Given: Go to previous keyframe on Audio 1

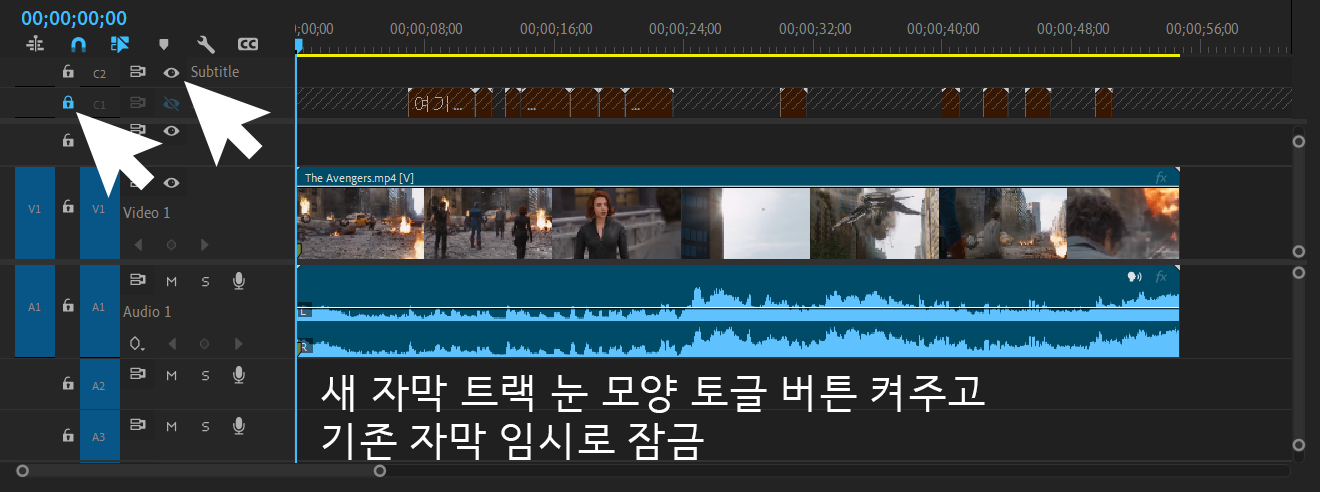Looking at the screenshot, I should click(171, 343).
